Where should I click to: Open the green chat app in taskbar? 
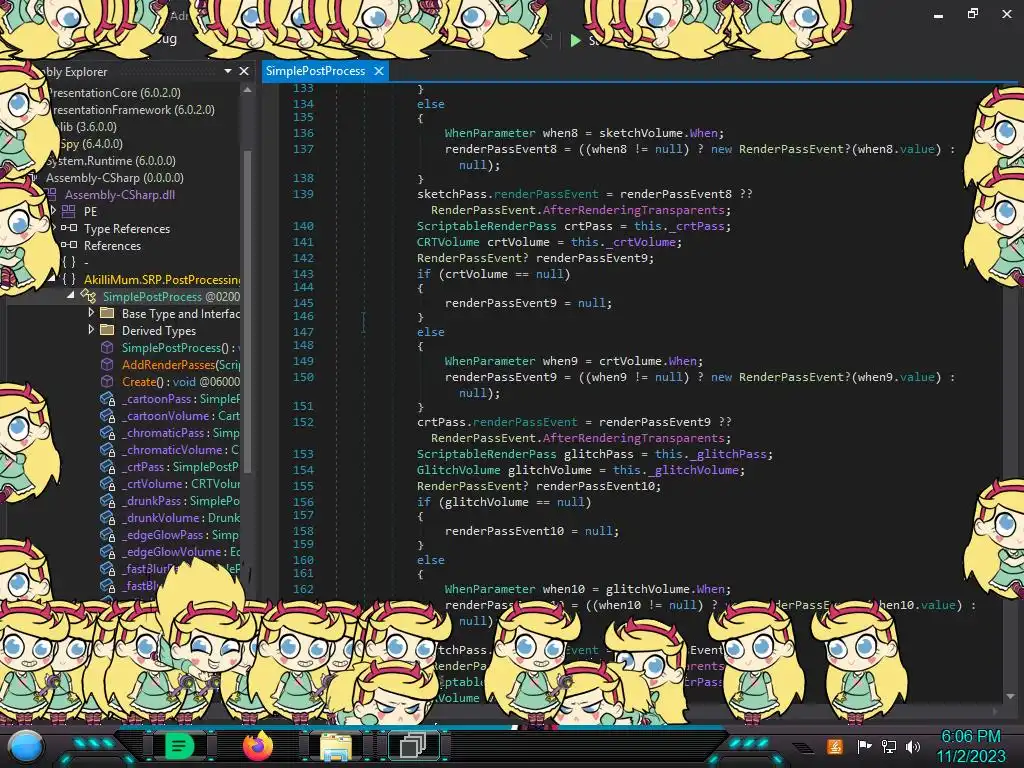pyautogui.click(x=180, y=746)
